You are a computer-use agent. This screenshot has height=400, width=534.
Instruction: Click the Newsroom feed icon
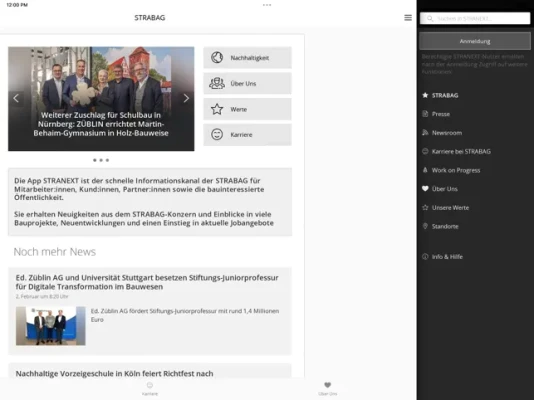(425, 132)
